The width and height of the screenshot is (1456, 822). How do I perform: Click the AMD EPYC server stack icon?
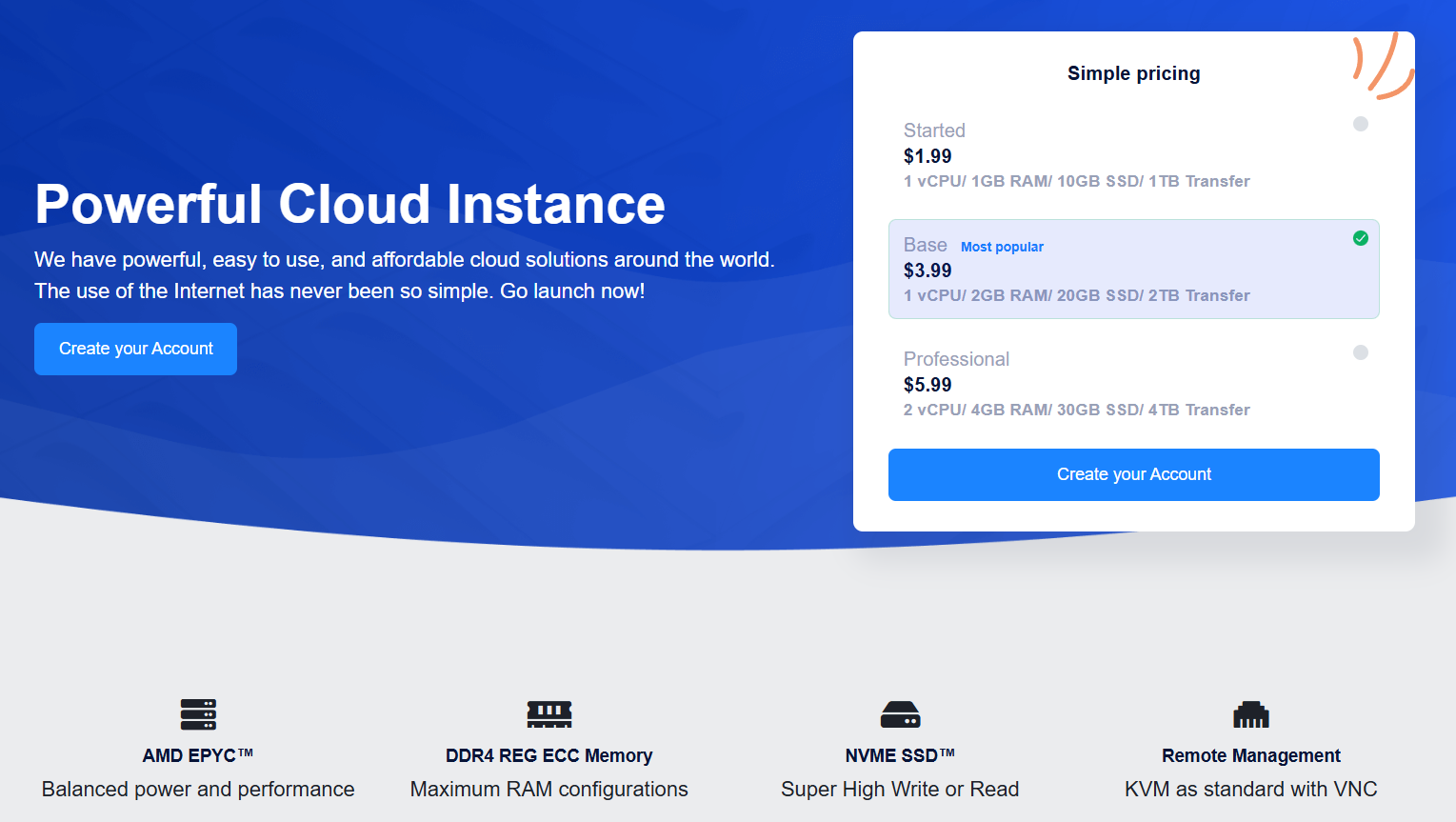coord(198,714)
